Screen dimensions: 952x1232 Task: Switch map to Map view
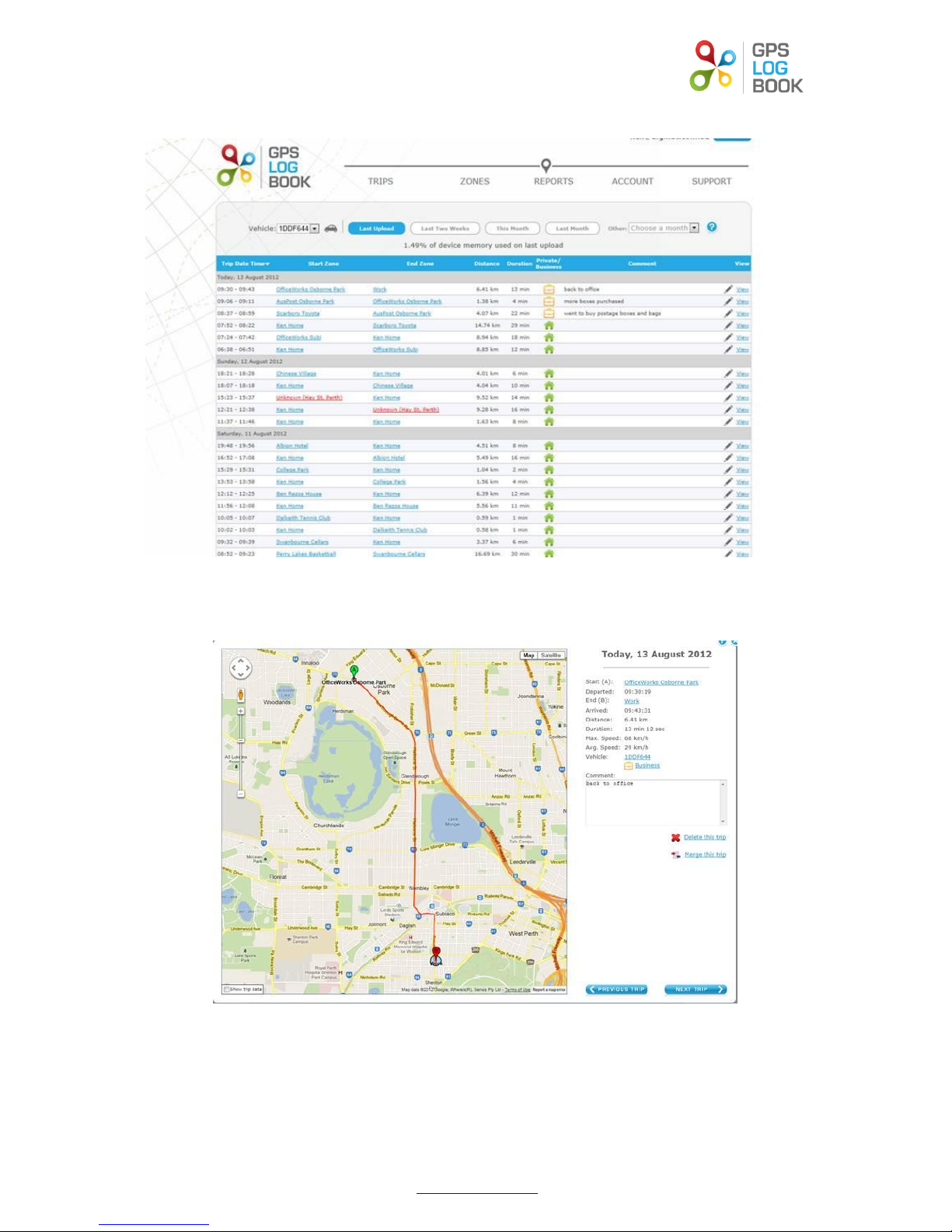coord(529,656)
